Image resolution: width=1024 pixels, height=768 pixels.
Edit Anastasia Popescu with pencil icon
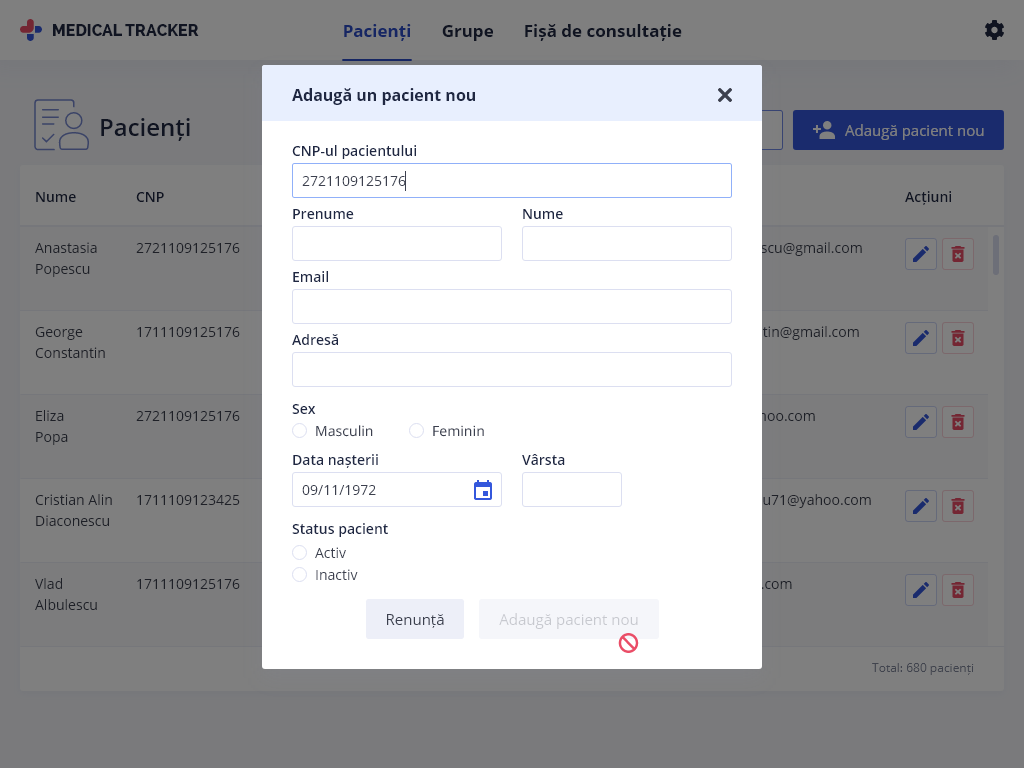921,254
